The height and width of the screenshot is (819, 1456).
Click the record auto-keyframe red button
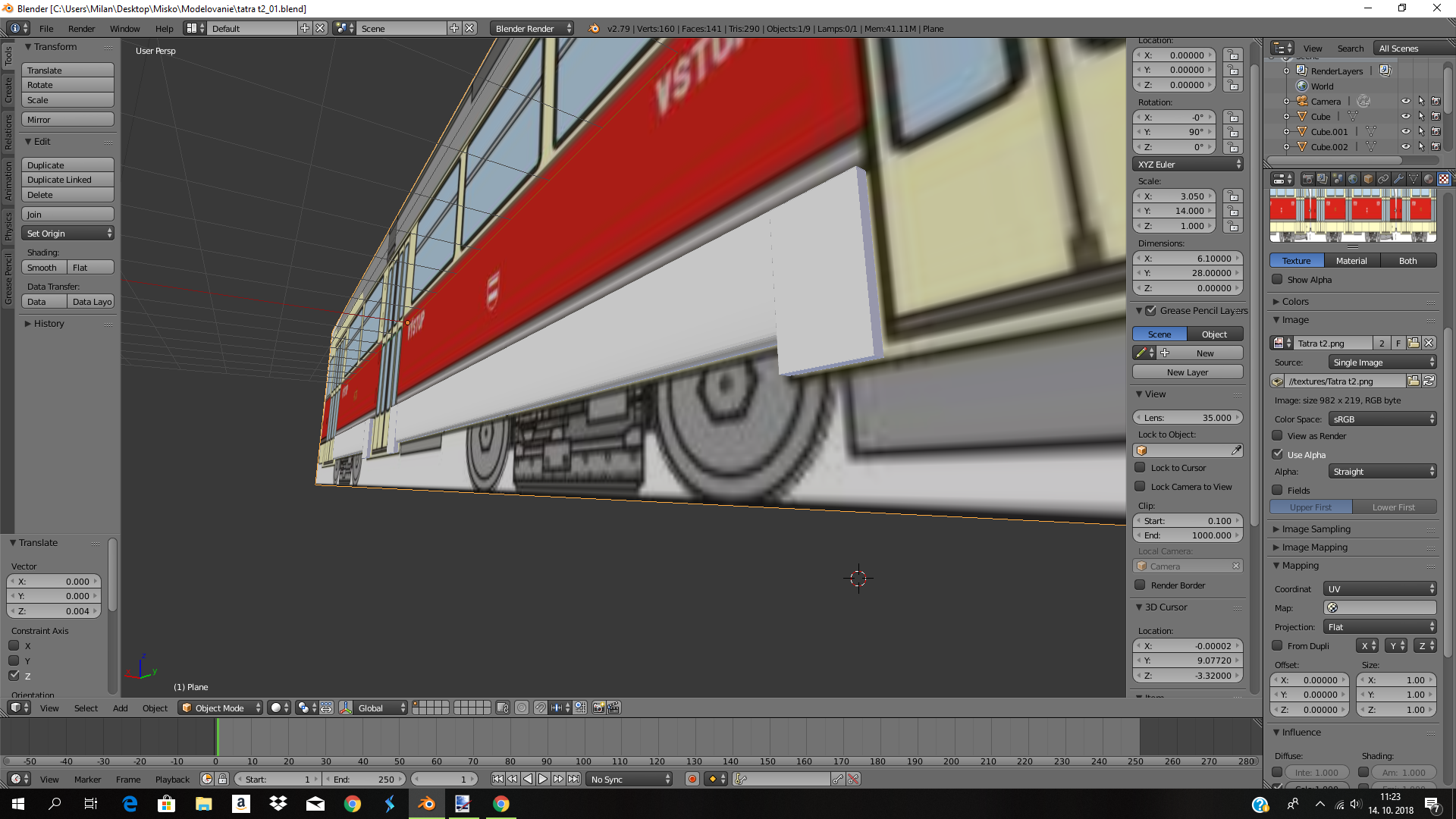click(692, 779)
